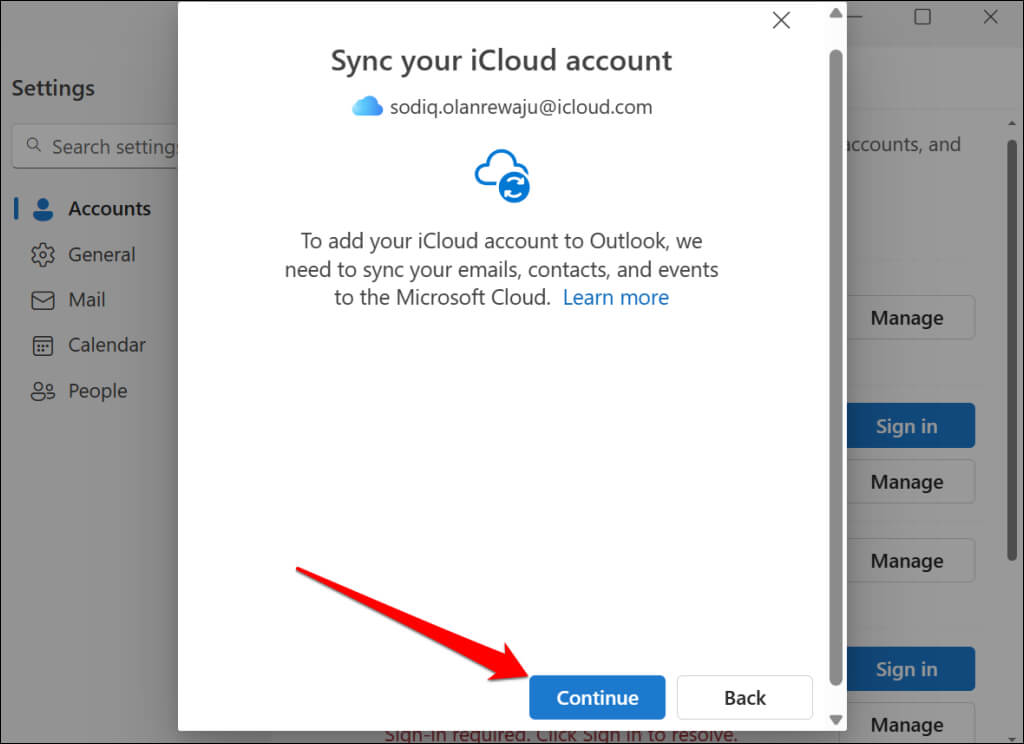
Task: Open the Calendar settings section
Action: [x=91, y=345]
